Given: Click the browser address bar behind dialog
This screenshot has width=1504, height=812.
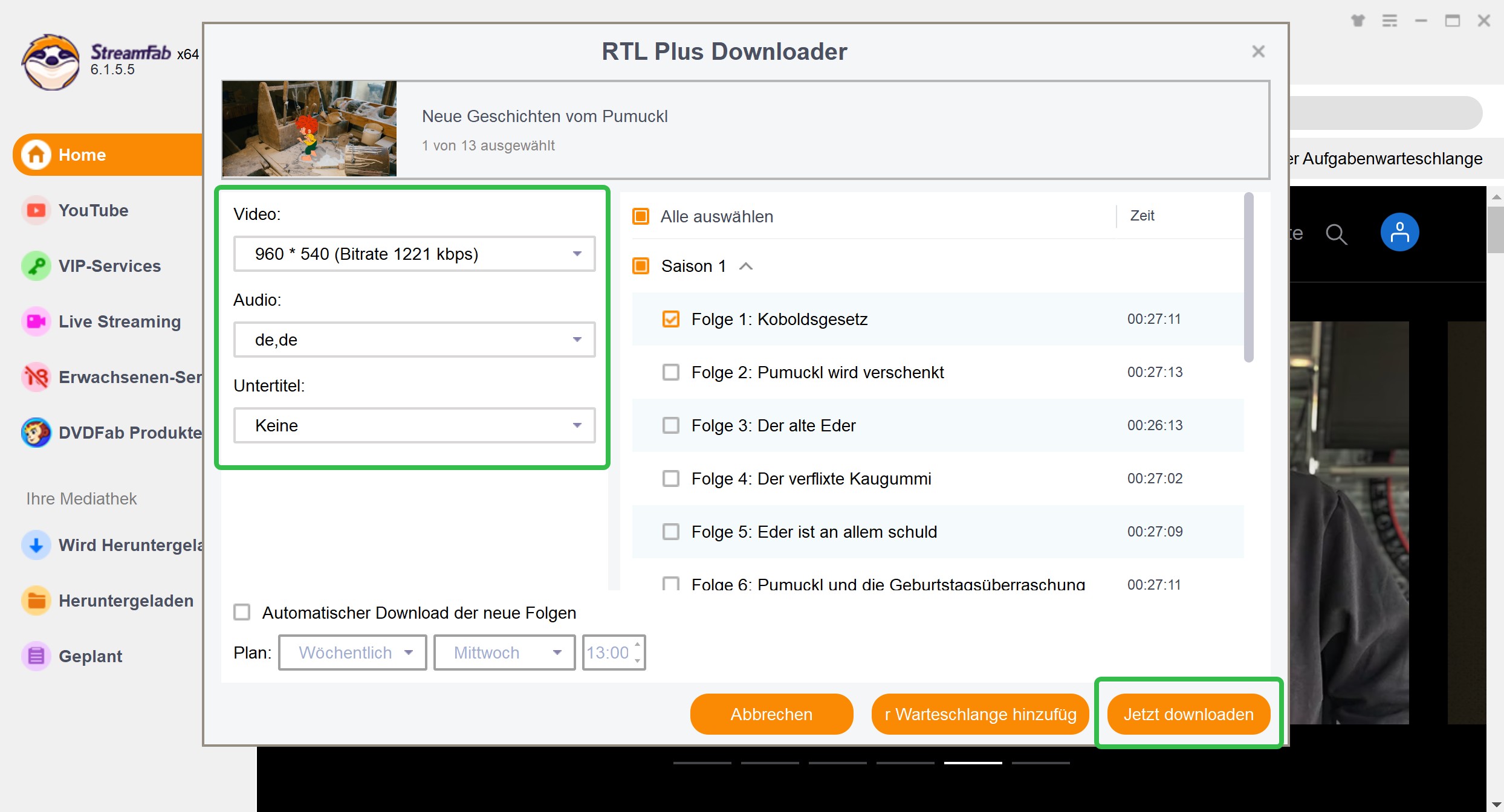Looking at the screenshot, I should click(1386, 113).
